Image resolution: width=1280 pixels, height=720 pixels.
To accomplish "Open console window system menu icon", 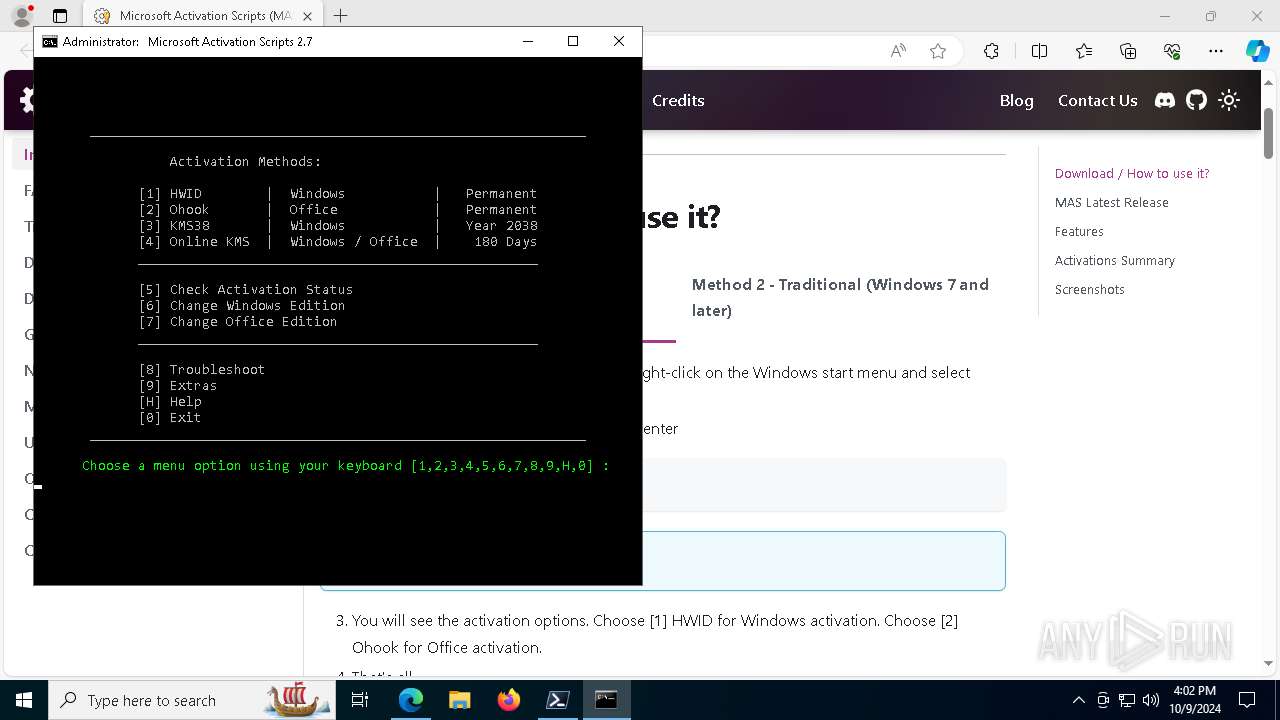I will pos(49,41).
